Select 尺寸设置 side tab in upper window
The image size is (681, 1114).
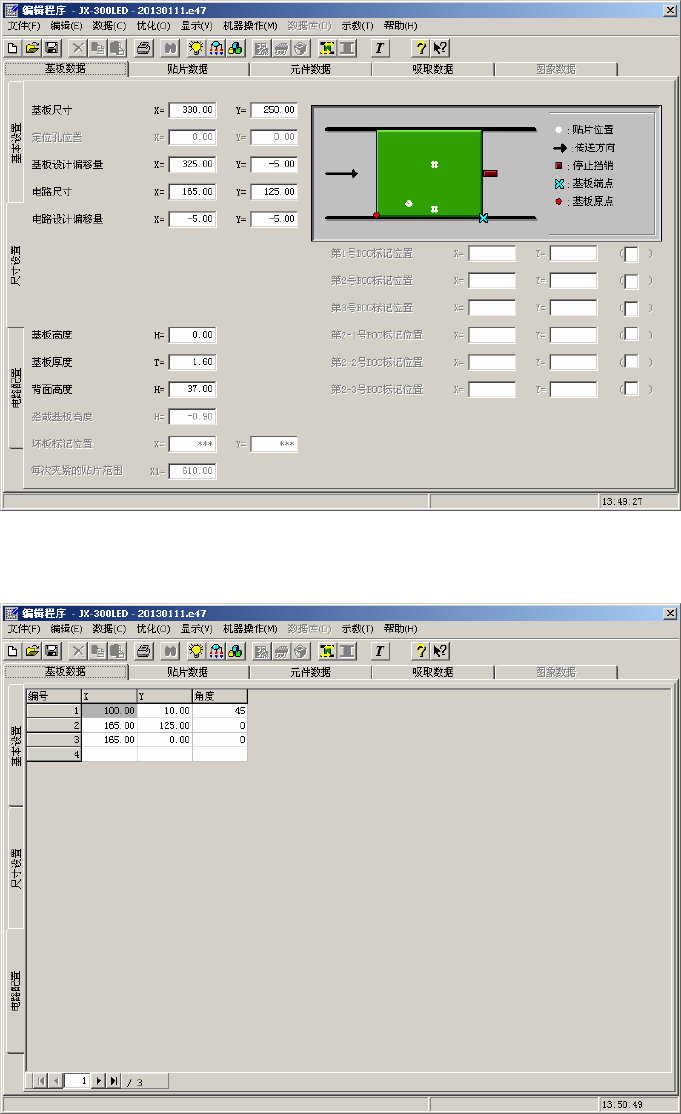pyautogui.click(x=16, y=266)
